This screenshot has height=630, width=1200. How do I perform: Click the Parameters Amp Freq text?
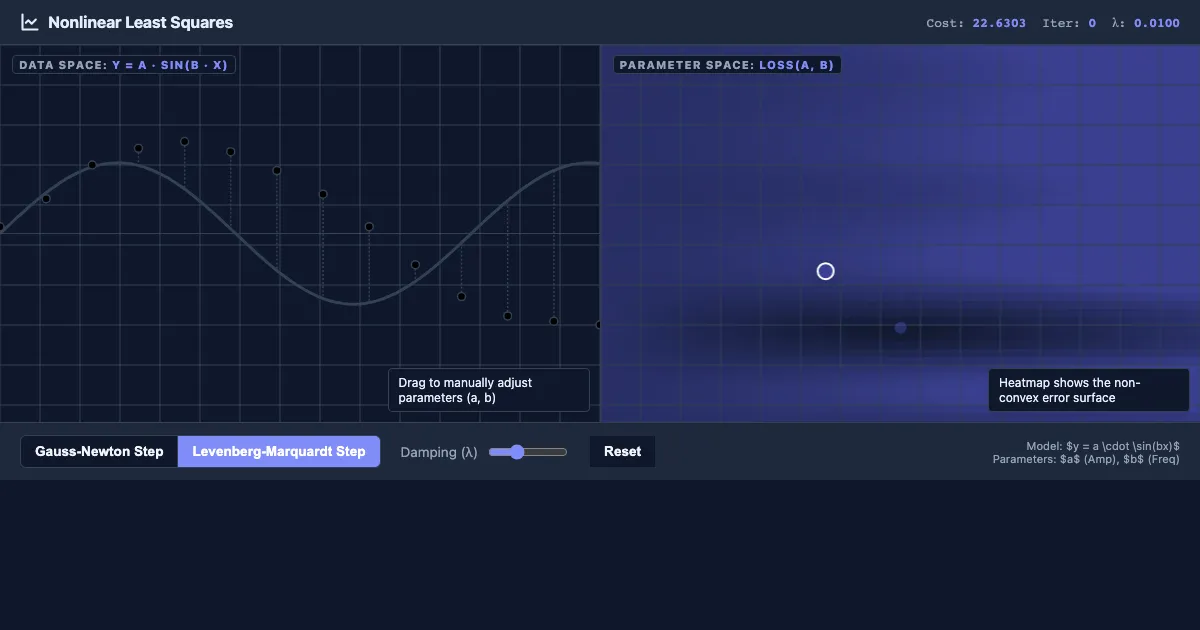coord(1086,459)
